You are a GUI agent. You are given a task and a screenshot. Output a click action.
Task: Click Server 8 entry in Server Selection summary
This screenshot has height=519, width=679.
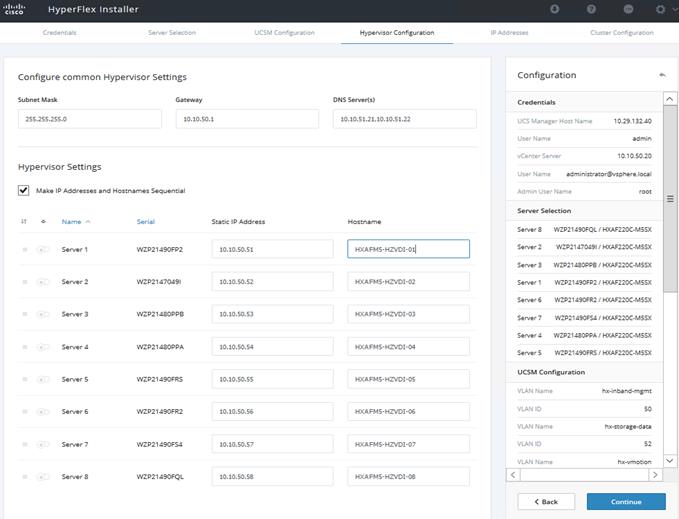[584, 229]
